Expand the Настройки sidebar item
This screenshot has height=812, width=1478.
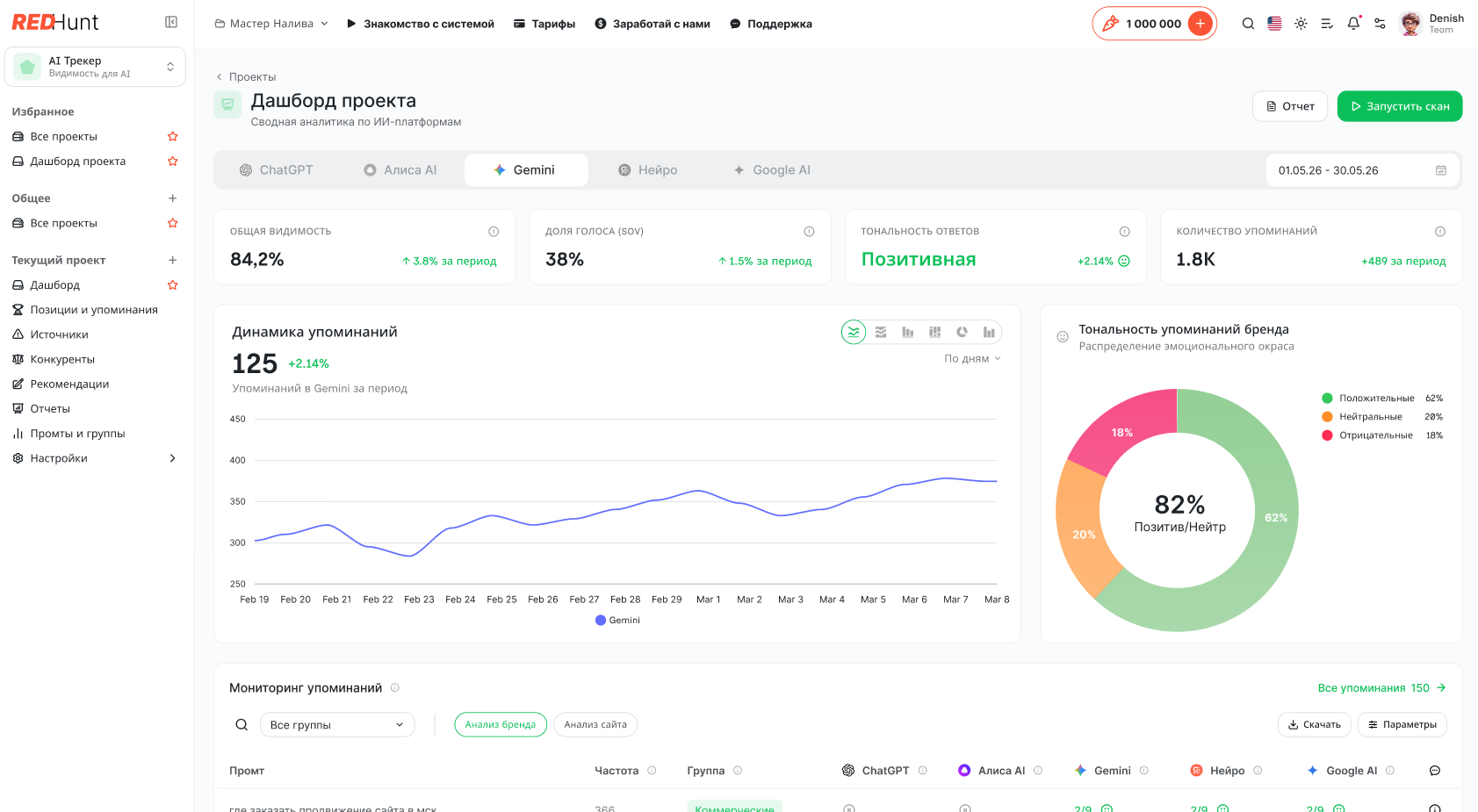pyautogui.click(x=95, y=458)
